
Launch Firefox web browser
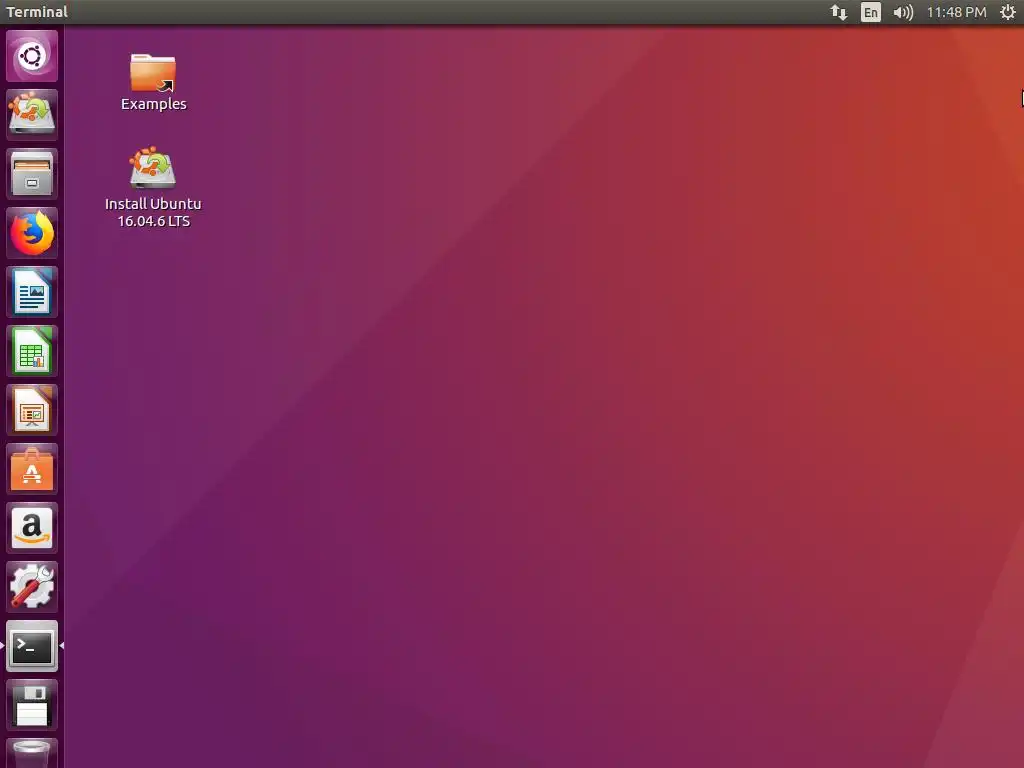[x=32, y=233]
